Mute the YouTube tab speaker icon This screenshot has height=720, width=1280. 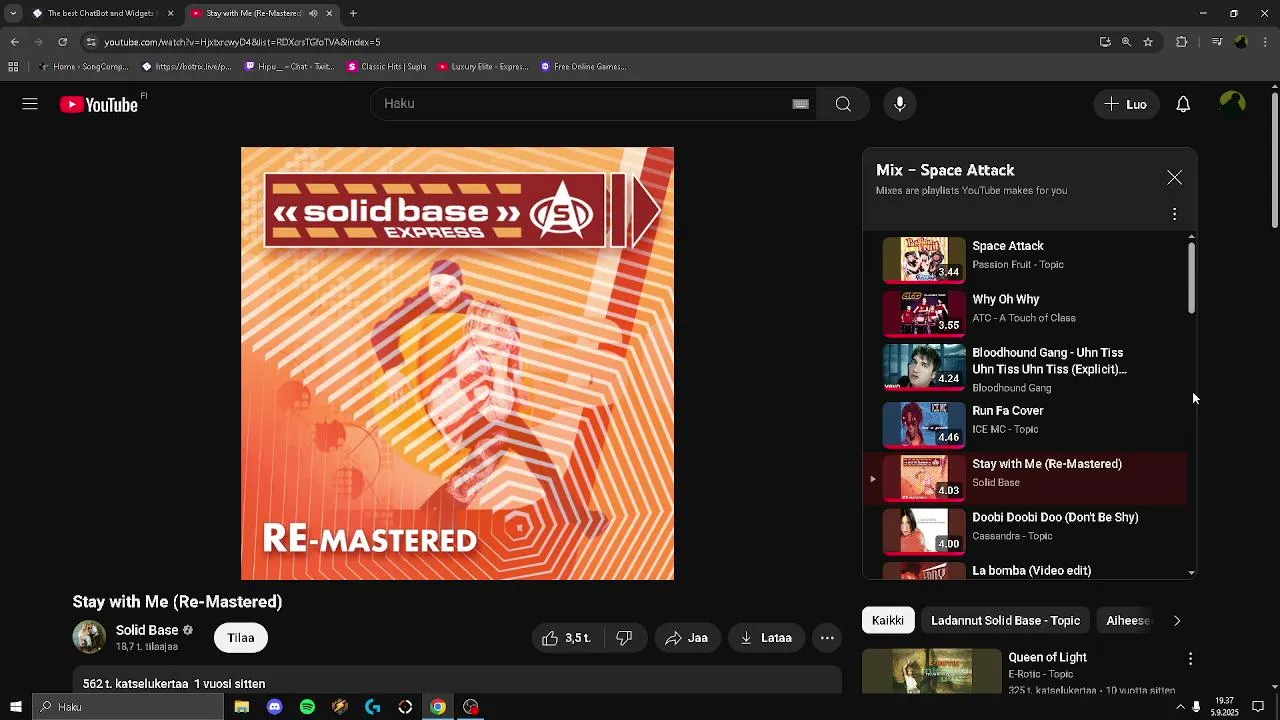click(313, 13)
